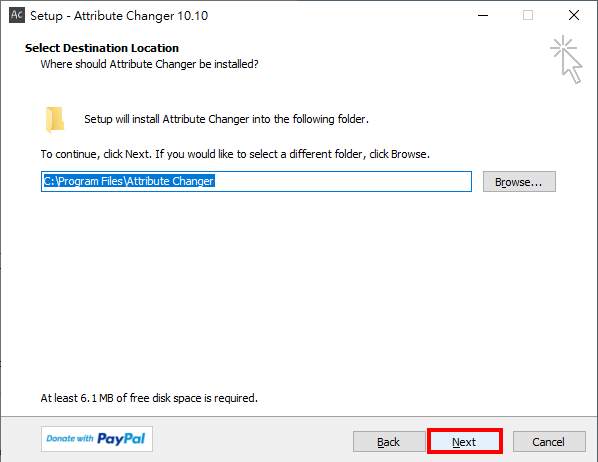Click the 'Setup will install Attribute Changer' sentence

pyautogui.click(x=227, y=119)
